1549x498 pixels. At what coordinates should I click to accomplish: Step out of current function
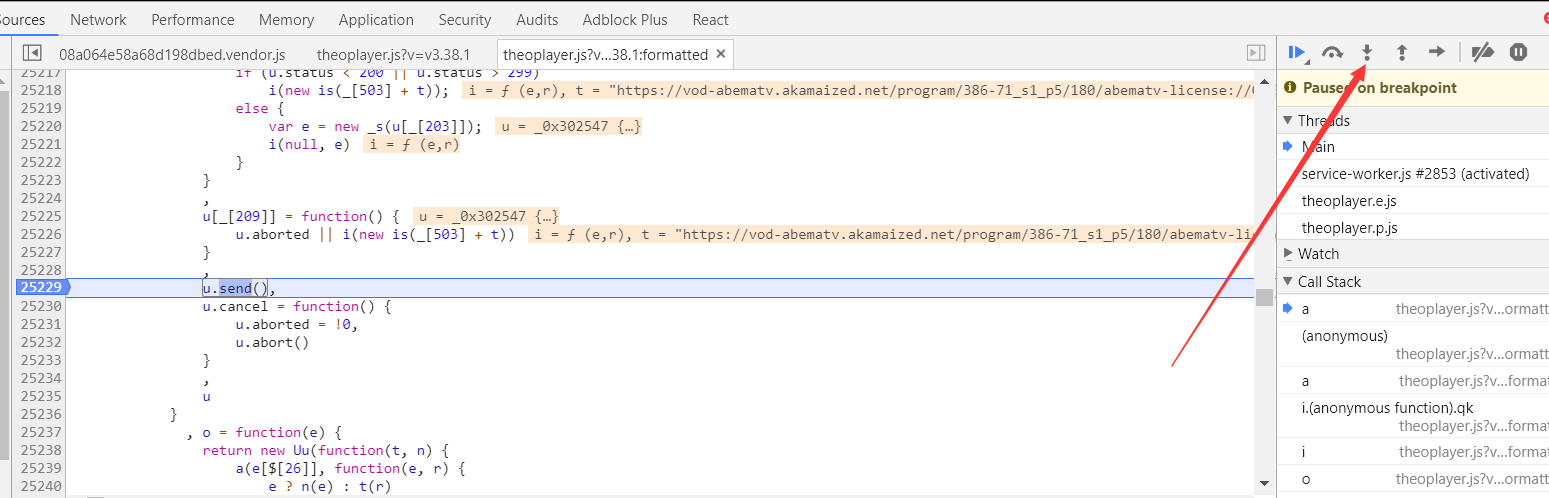(x=1402, y=52)
